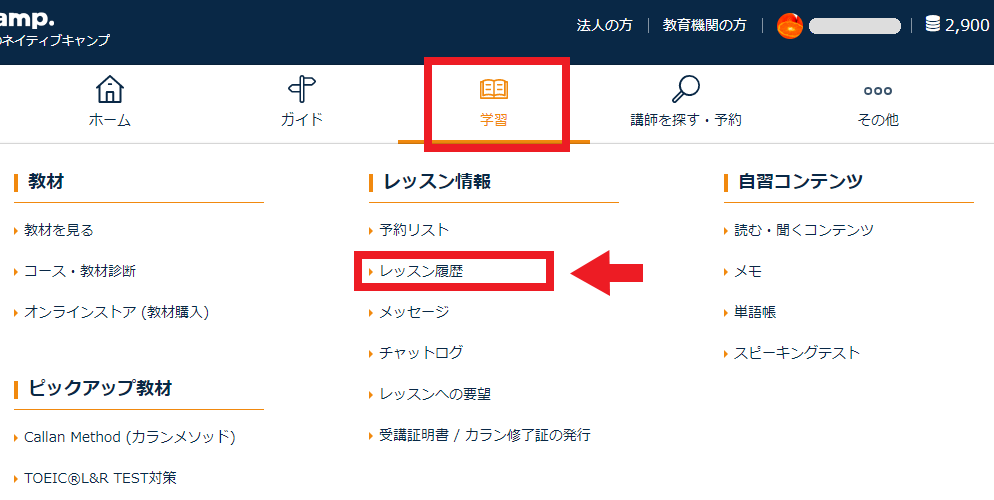994x500 pixels.
Task: Click the coin stack icon
Action: click(933, 25)
